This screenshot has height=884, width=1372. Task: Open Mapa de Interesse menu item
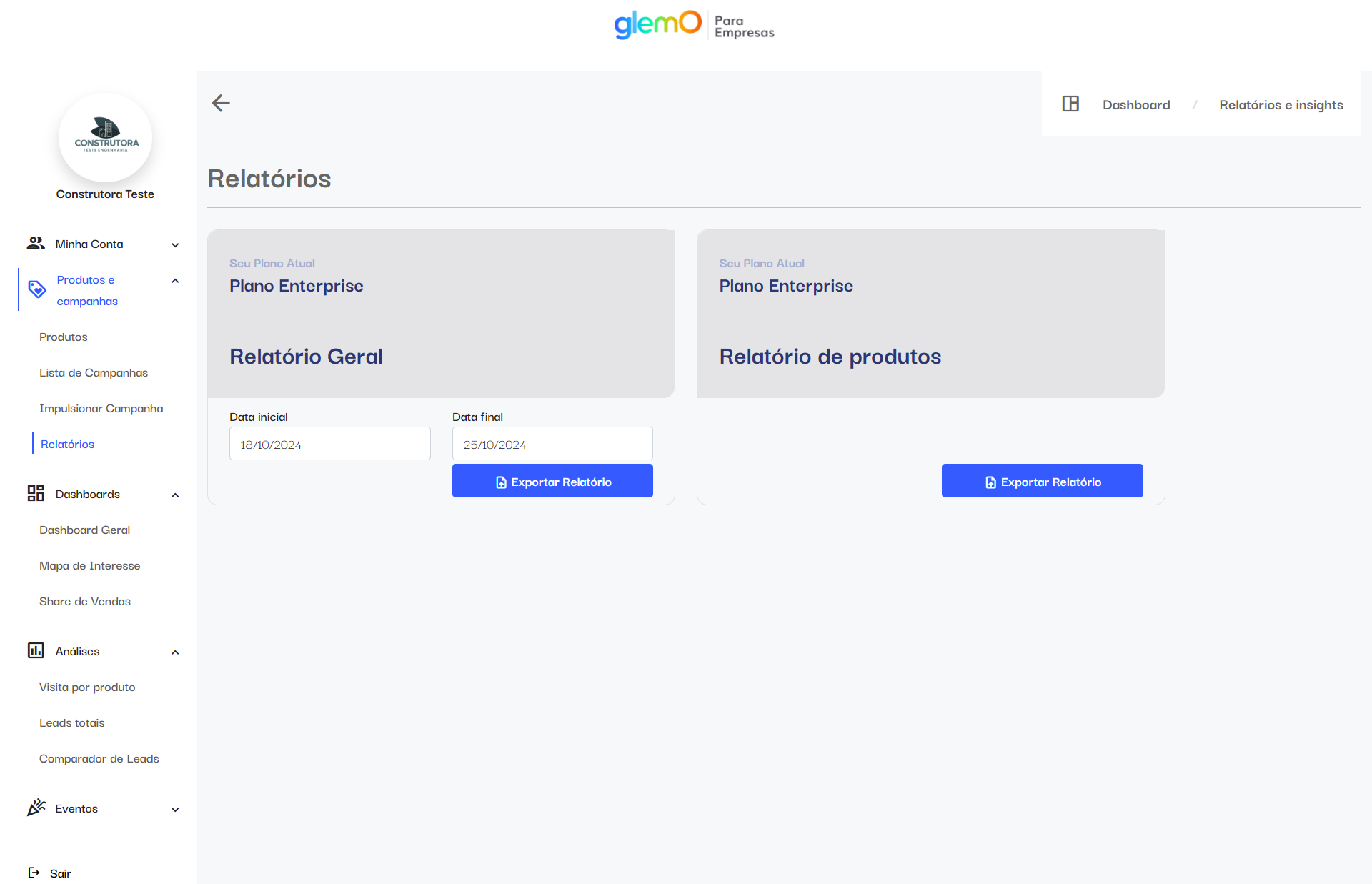point(90,566)
